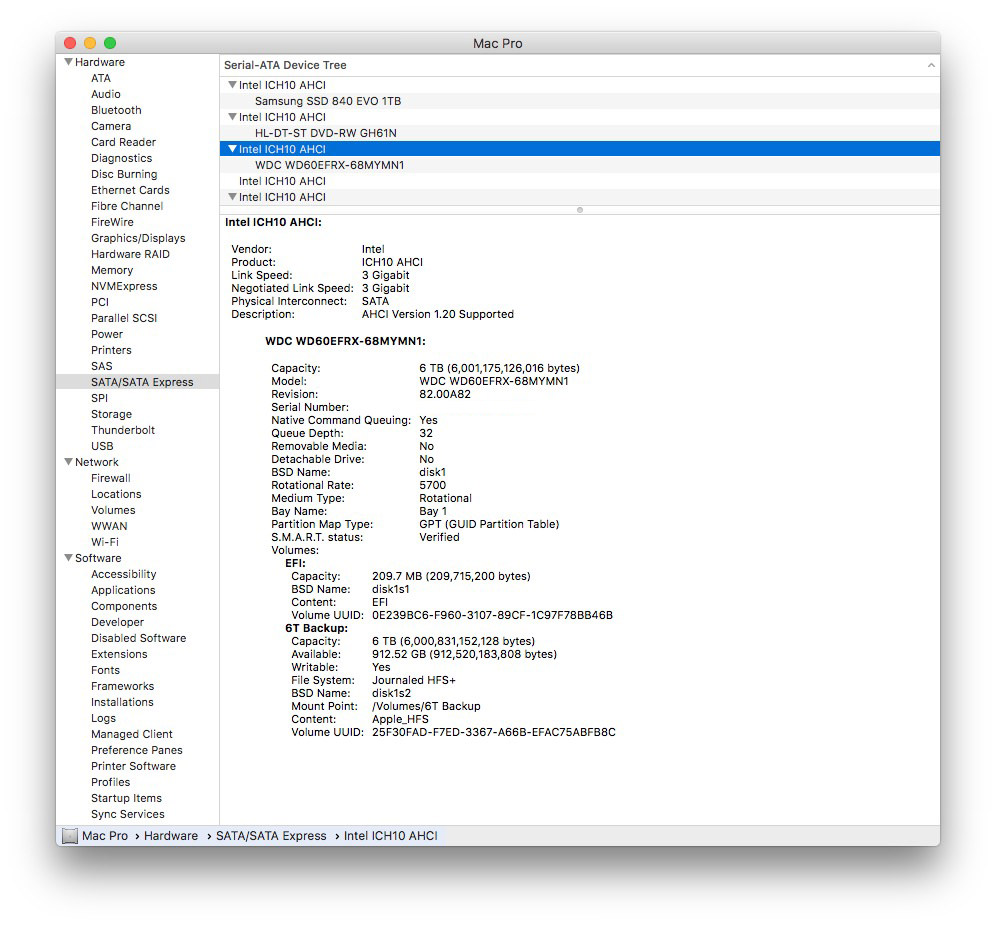
Task: Click SATA/SATA Express in the bottom path bar
Action: coord(271,836)
